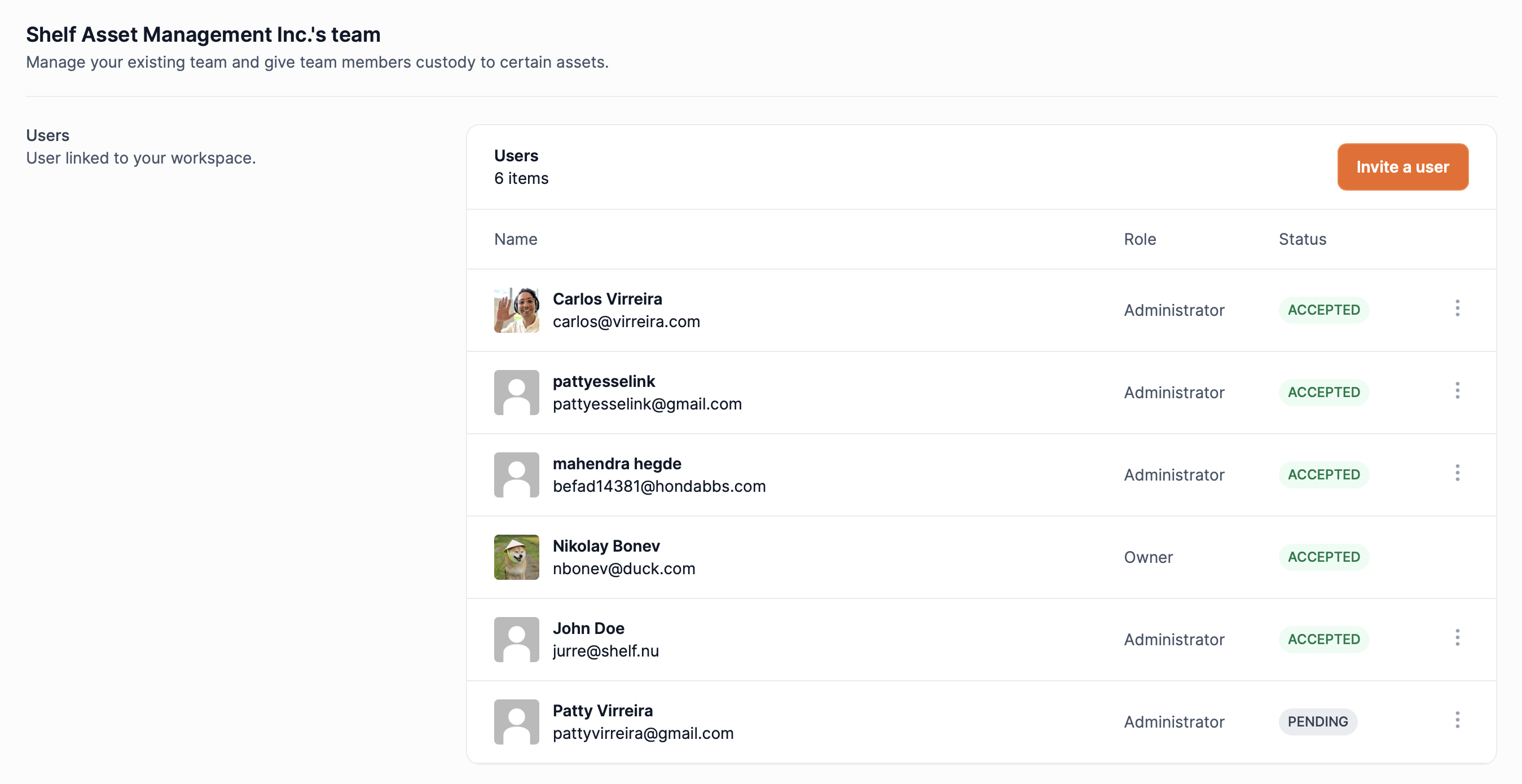Click John Doe's placeholder avatar

(x=516, y=639)
